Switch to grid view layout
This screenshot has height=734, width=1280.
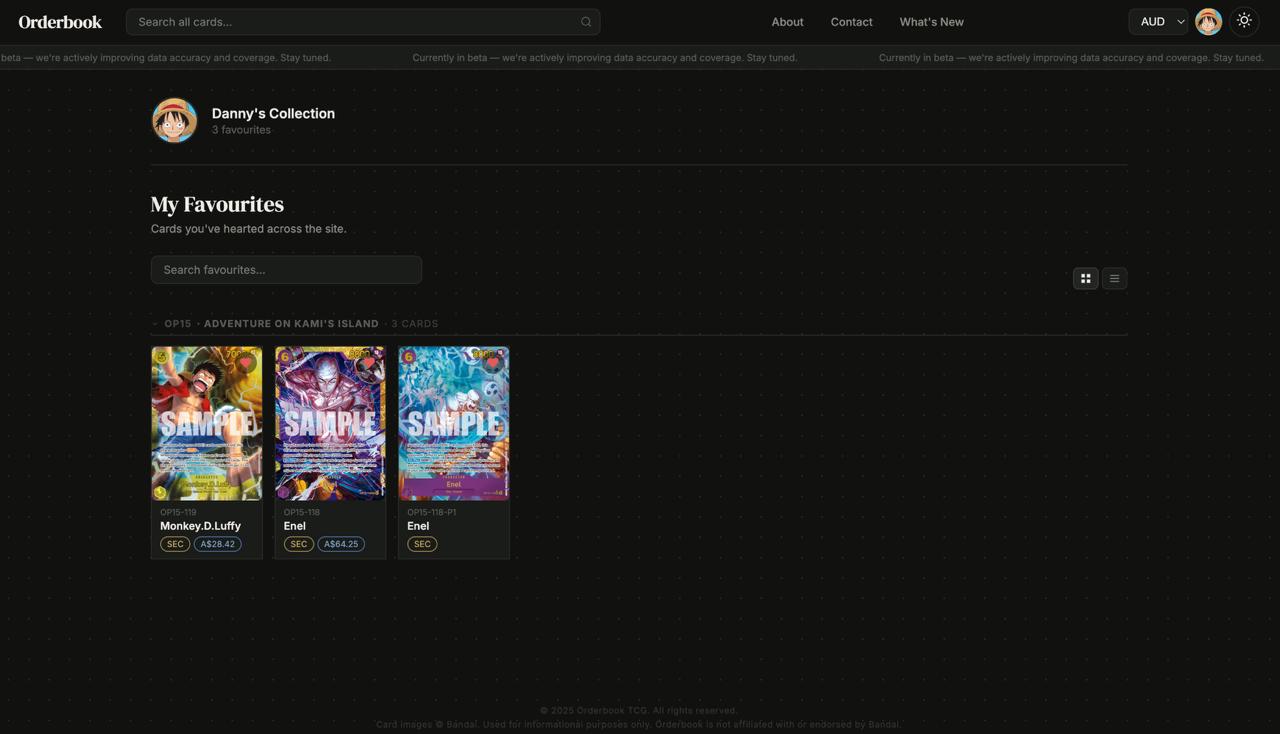[1086, 278]
